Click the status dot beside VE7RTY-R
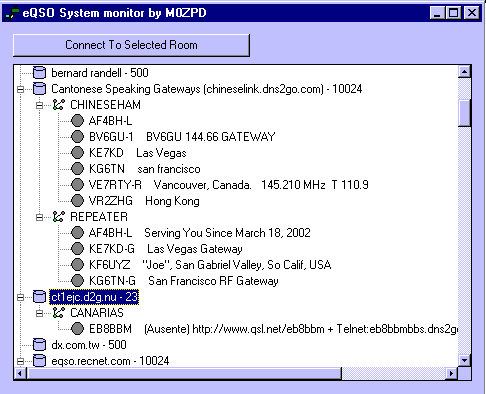This screenshot has width=486, height=394. [77, 185]
